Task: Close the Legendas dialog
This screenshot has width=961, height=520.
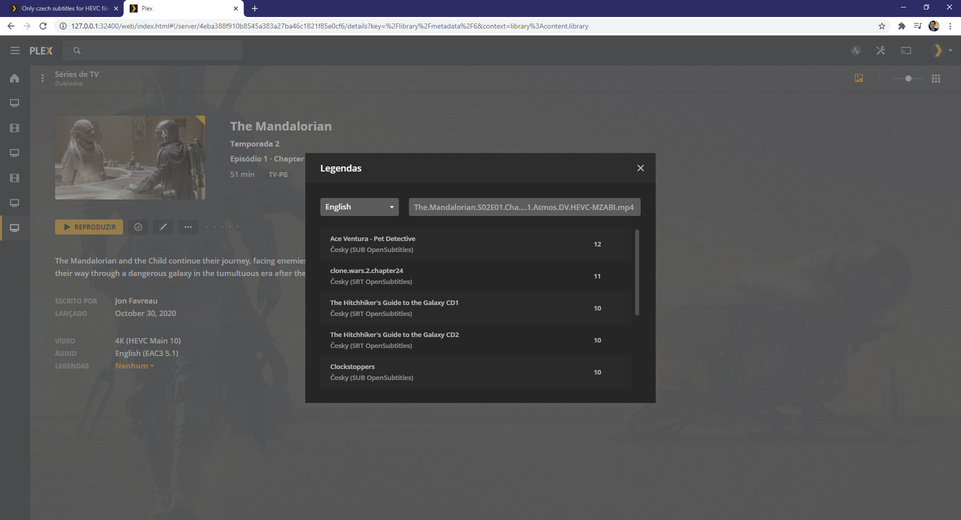Action: [640, 168]
